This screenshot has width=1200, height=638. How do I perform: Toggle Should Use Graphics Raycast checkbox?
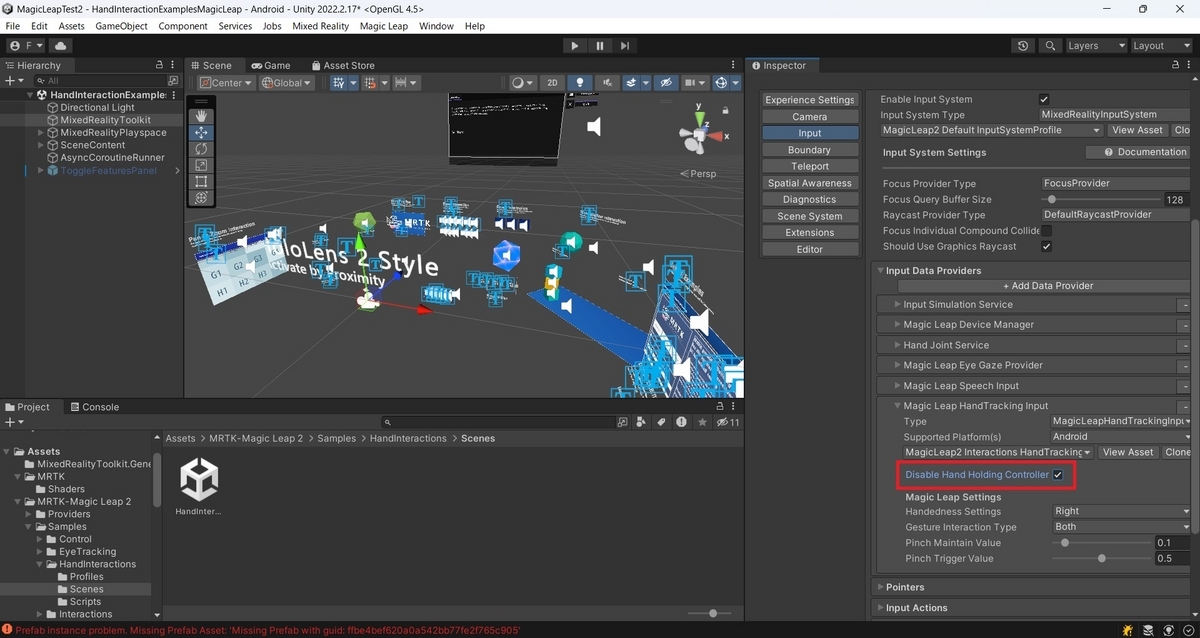click(1046, 246)
